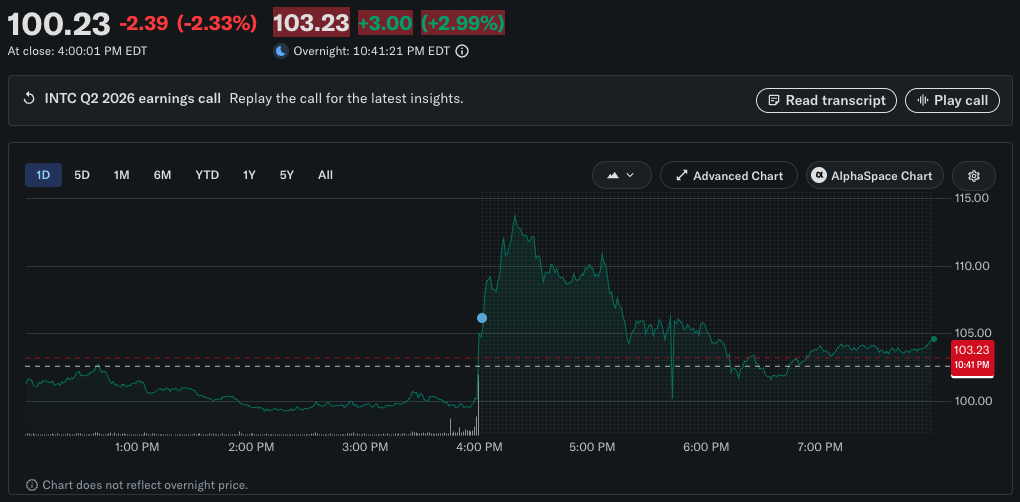
Task: Click the overnight moon icon
Action: click(x=281, y=51)
